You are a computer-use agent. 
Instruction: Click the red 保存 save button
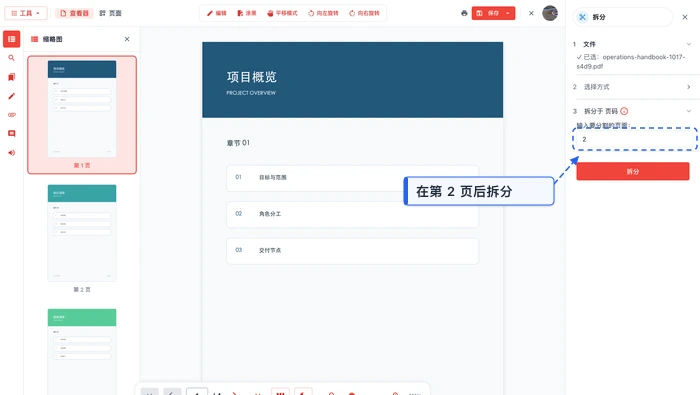pyautogui.click(x=488, y=13)
